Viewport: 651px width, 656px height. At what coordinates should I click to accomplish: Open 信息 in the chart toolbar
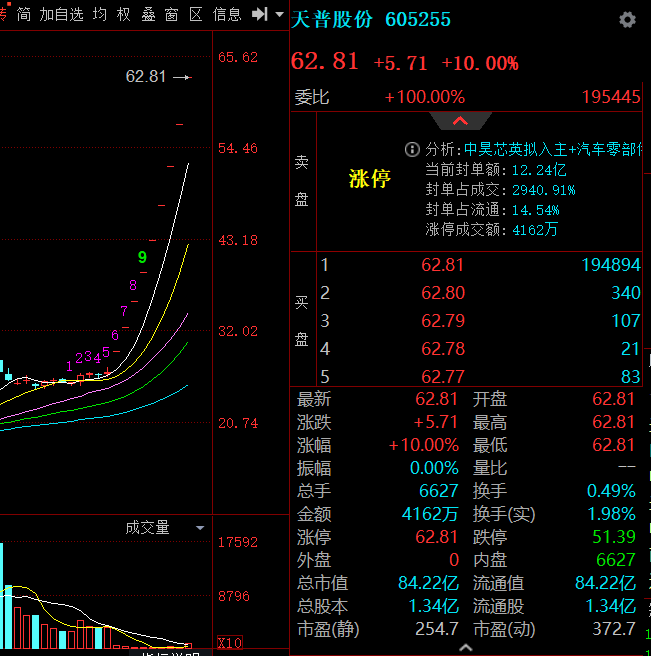[x=227, y=15]
